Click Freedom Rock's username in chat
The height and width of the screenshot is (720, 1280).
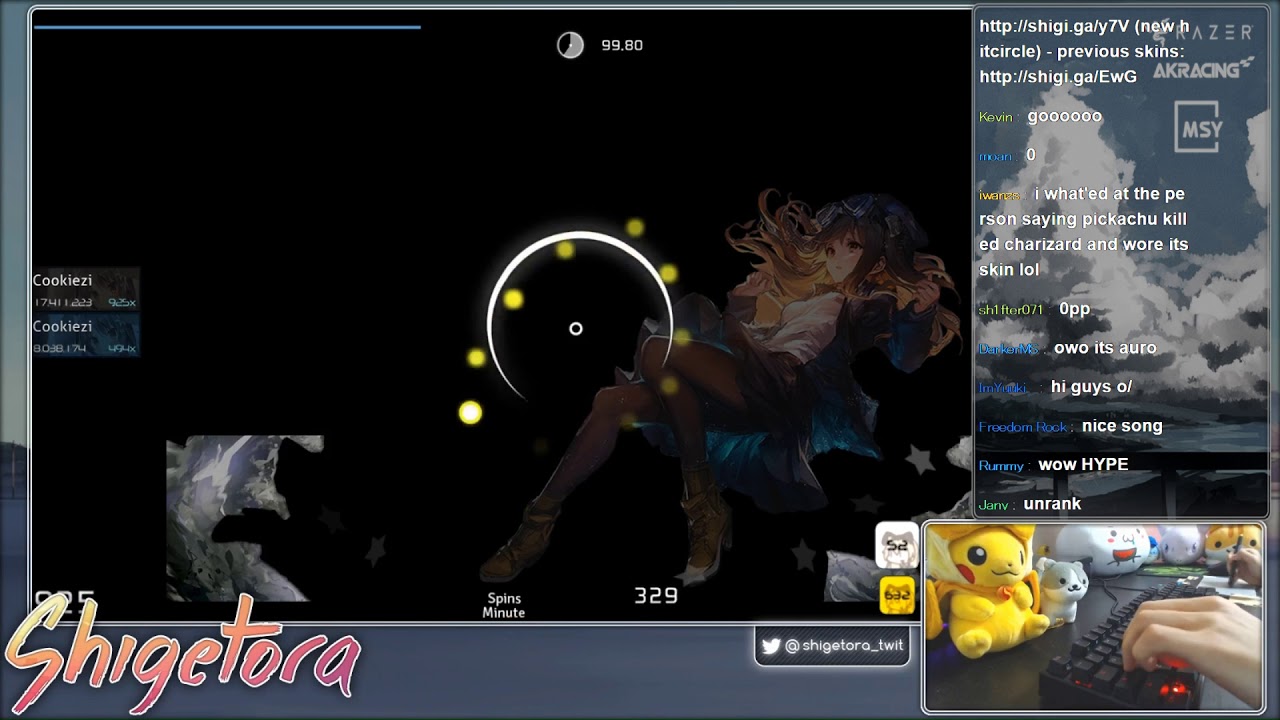pos(1023,427)
